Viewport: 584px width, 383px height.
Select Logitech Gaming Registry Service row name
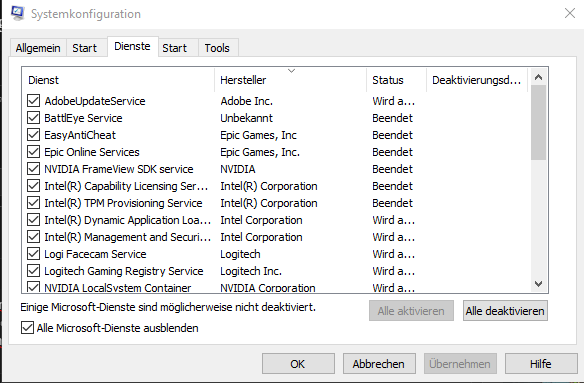click(124, 271)
